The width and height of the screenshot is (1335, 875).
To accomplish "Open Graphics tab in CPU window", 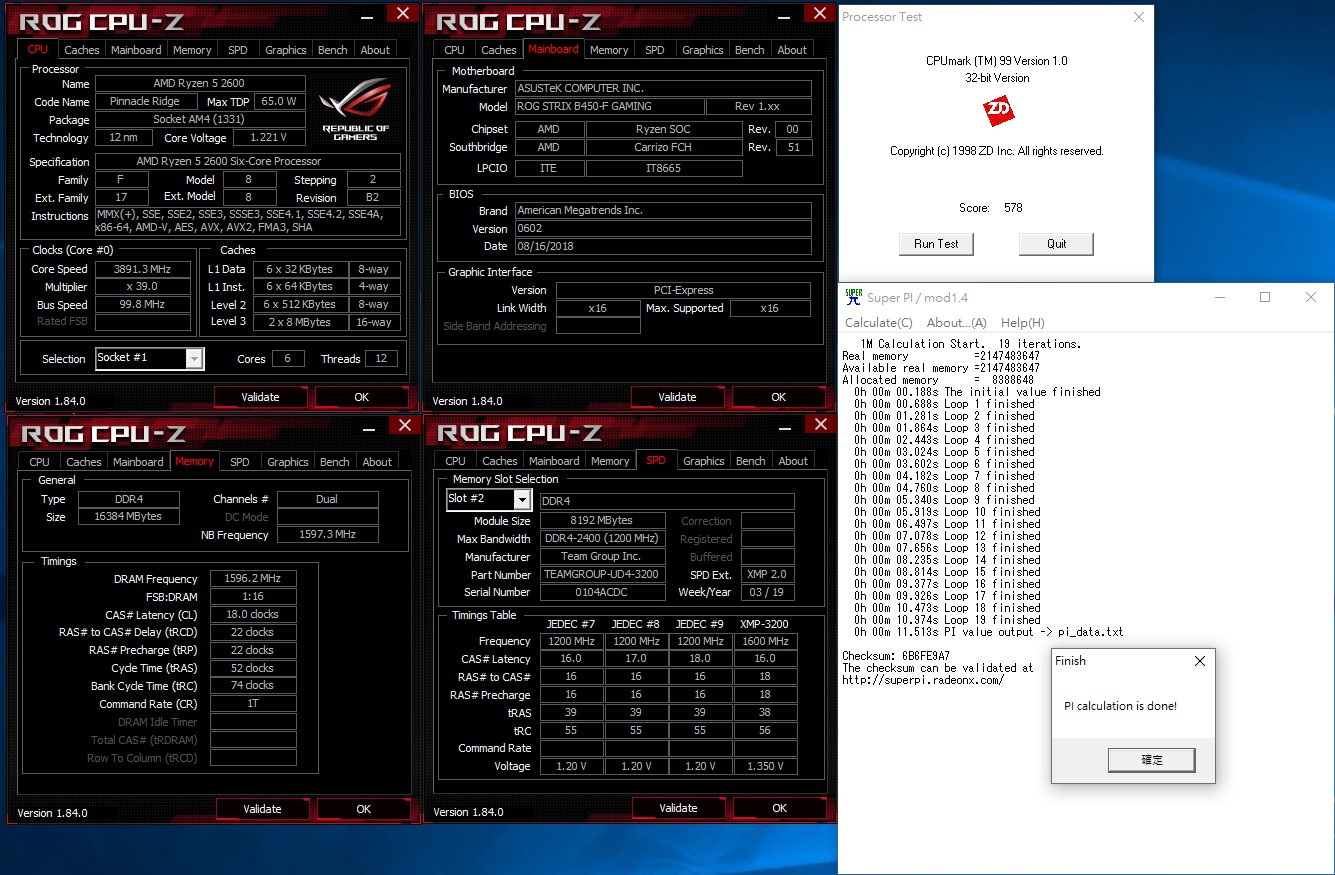I will pos(286,50).
